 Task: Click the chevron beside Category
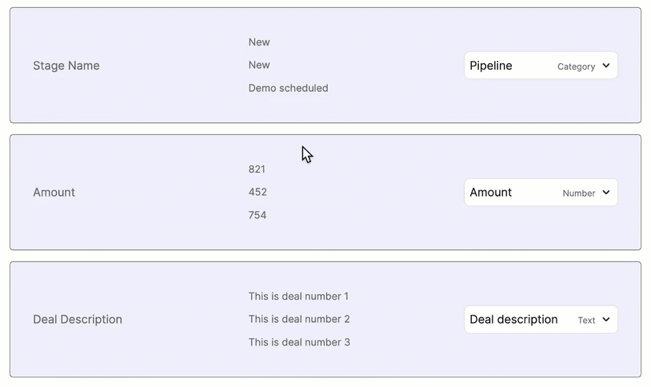pyautogui.click(x=606, y=66)
